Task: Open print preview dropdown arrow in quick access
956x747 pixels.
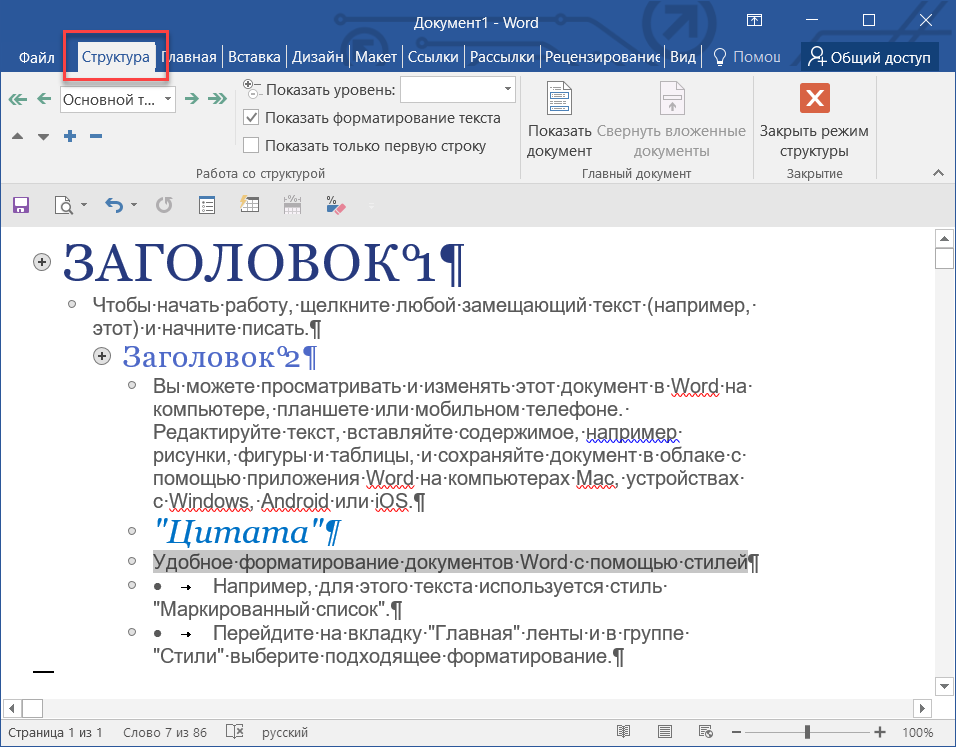Action: coord(84,205)
